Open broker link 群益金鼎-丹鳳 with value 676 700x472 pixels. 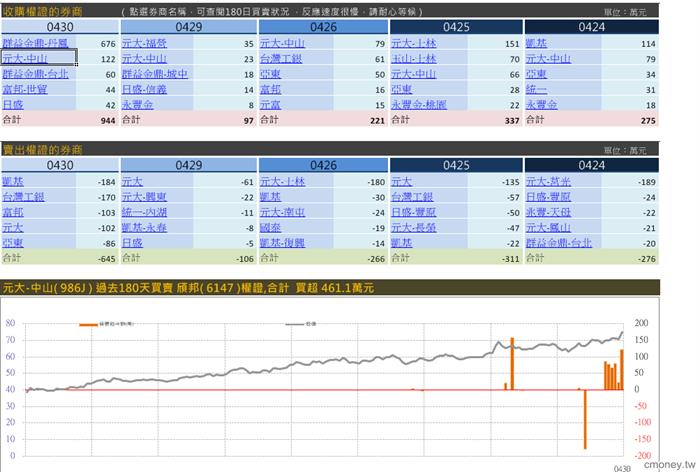point(35,43)
